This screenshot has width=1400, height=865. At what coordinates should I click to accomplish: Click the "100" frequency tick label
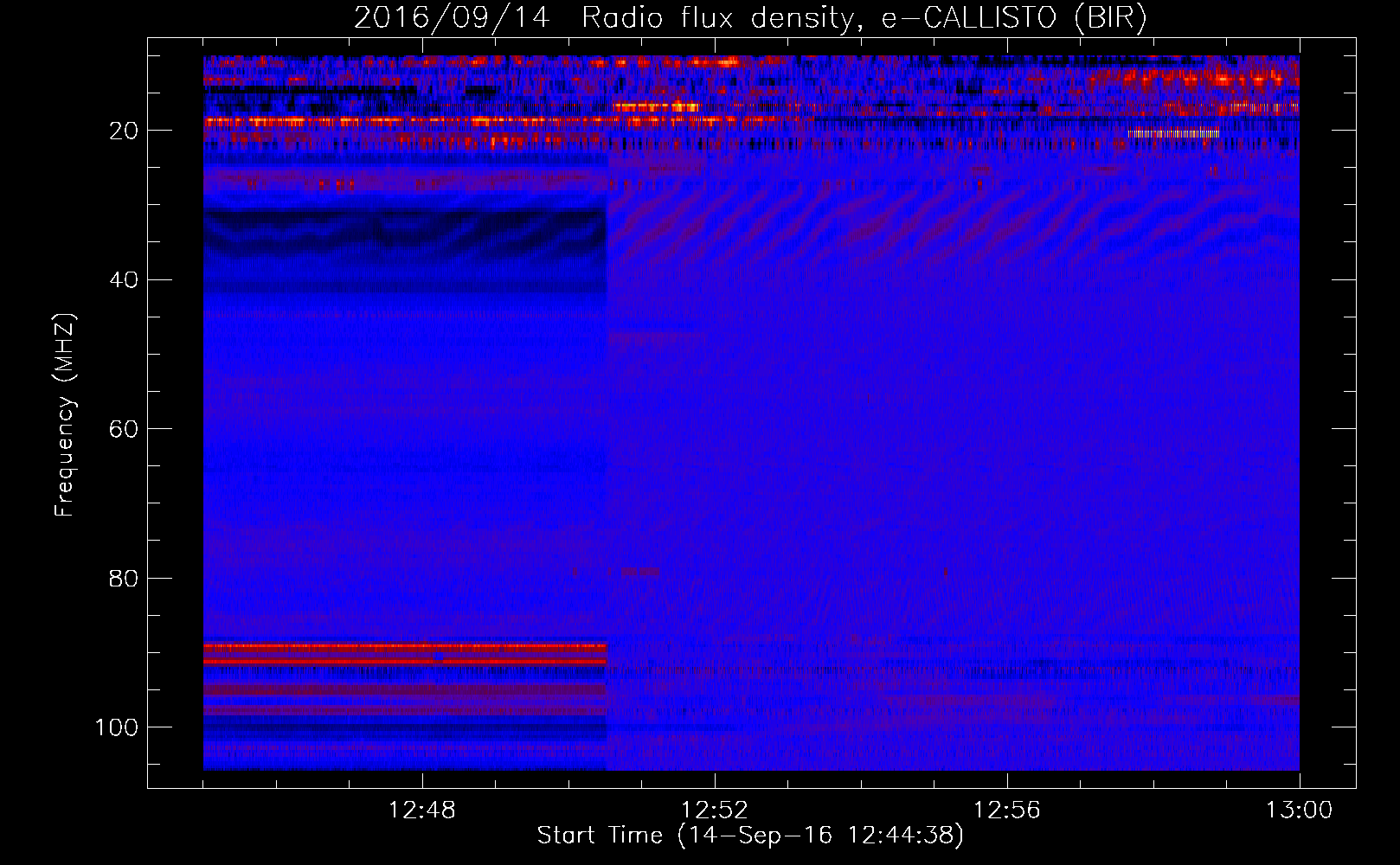pyautogui.click(x=117, y=727)
